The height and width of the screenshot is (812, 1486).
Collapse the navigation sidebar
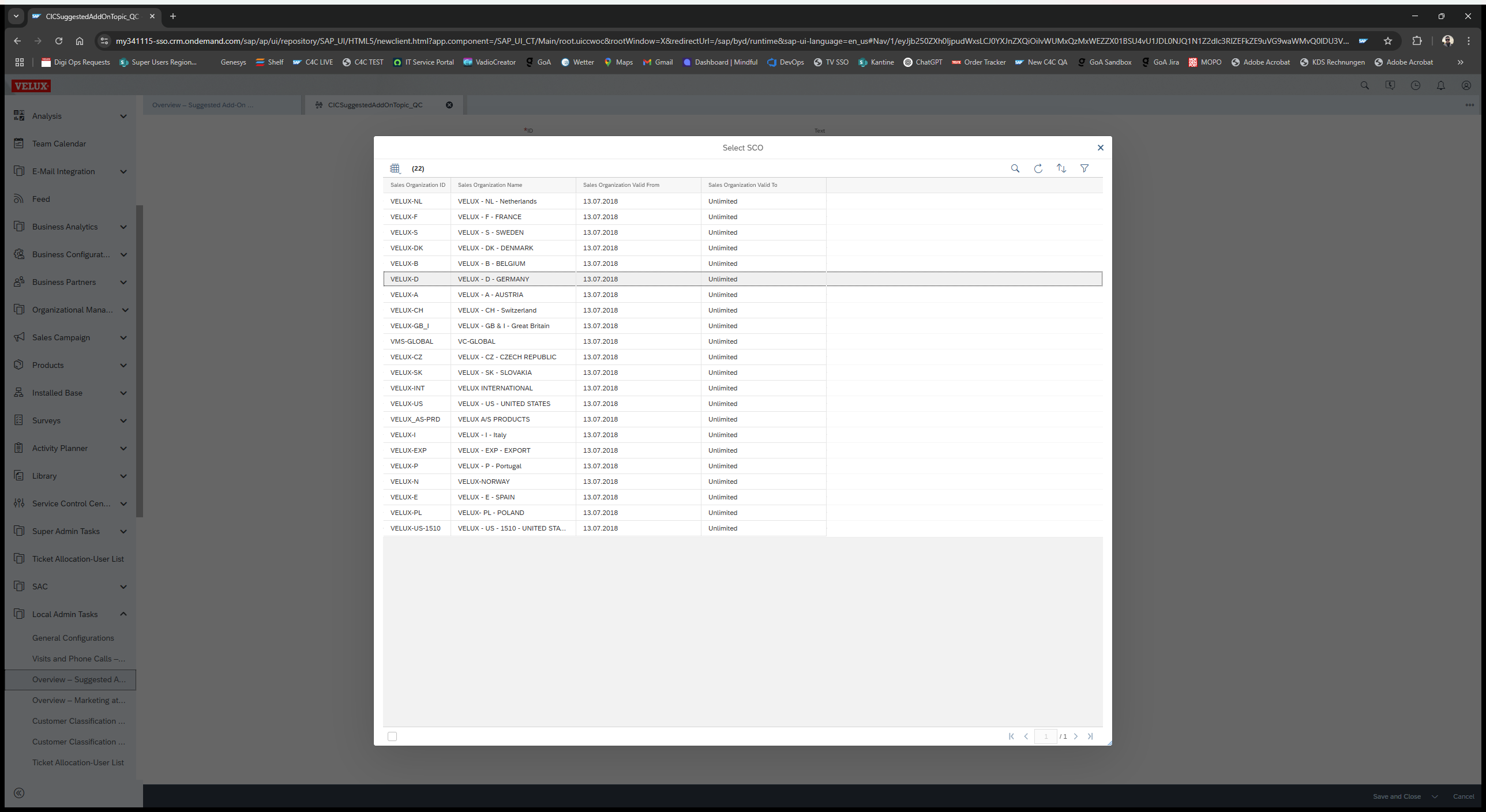pos(19,793)
